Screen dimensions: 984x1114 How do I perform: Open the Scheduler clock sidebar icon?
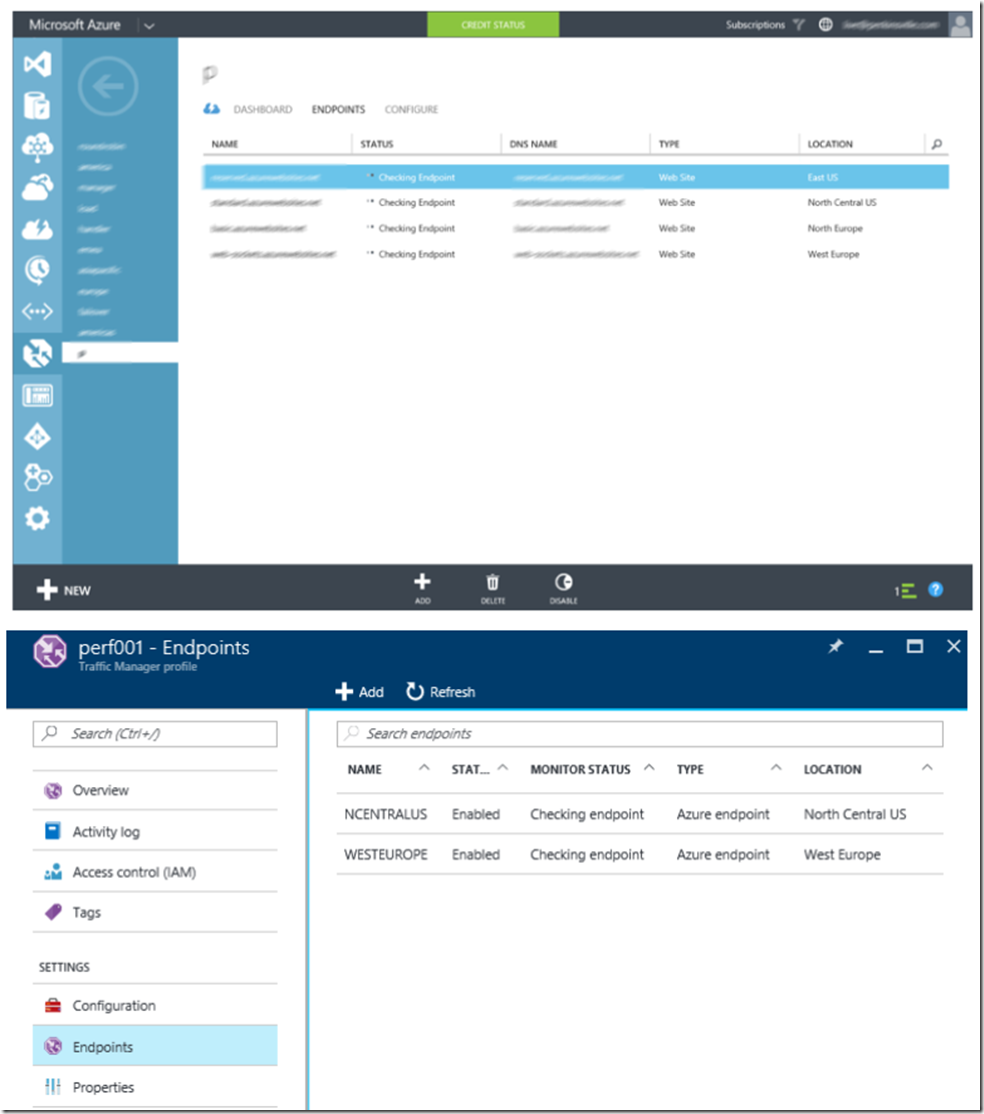tap(37, 270)
